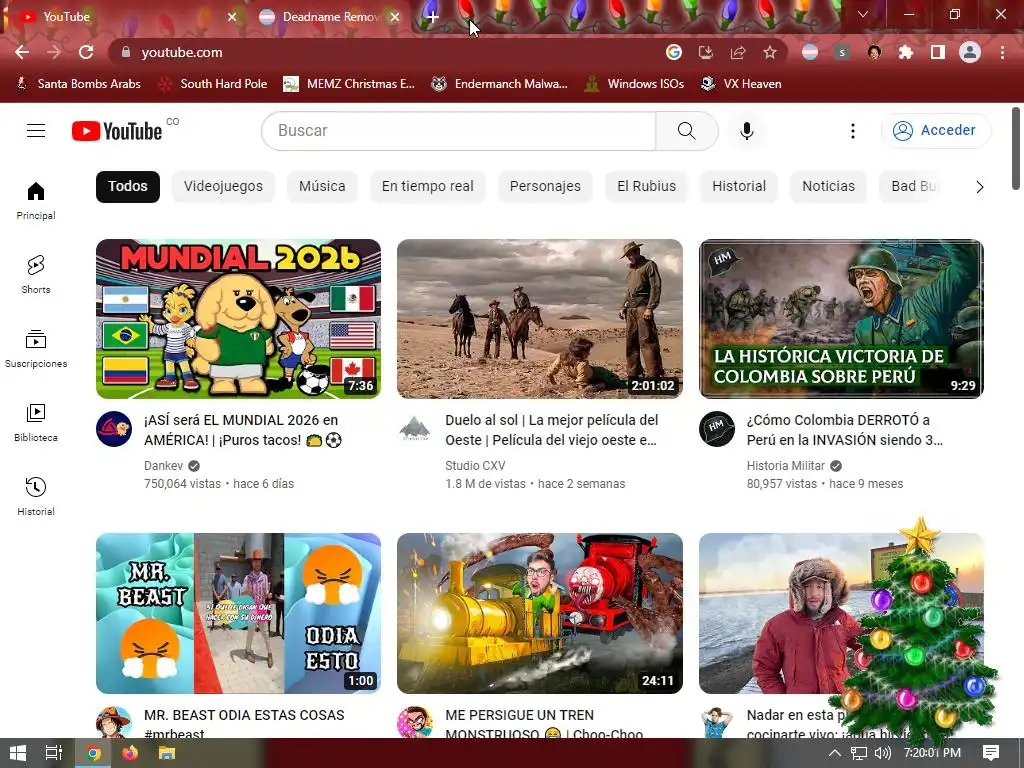Open Studio CXV channel link
Screen dimensions: 1024x768
tap(475, 466)
